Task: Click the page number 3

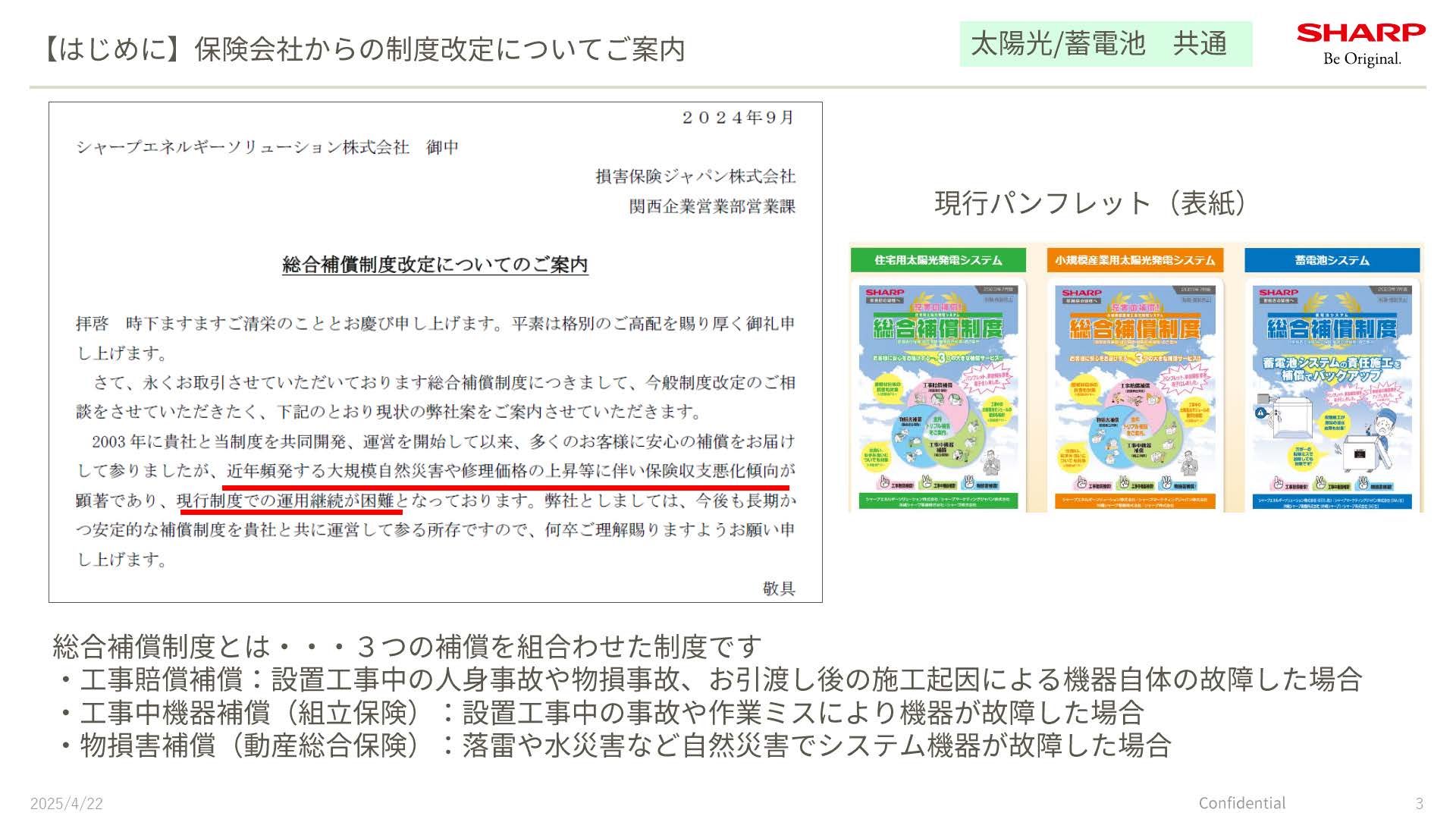Action: tap(1420, 804)
